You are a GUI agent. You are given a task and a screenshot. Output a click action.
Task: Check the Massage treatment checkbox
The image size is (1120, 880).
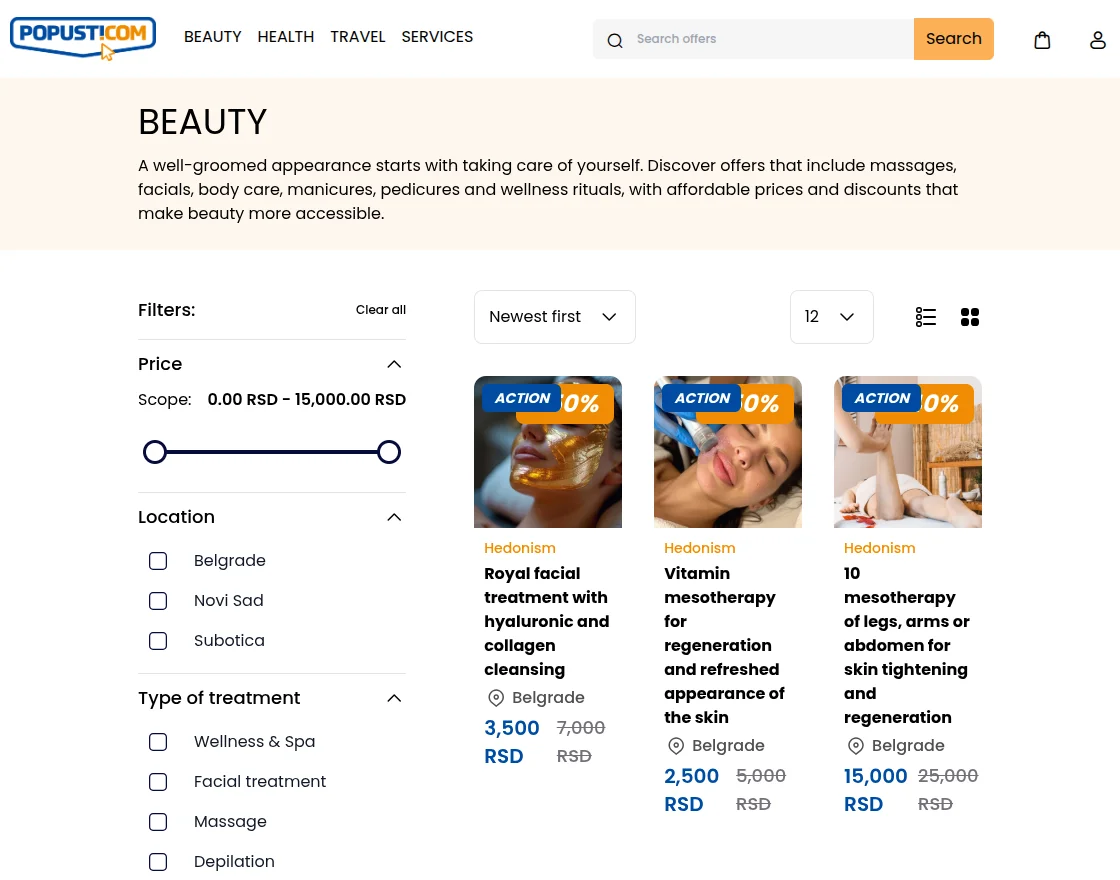tap(158, 822)
